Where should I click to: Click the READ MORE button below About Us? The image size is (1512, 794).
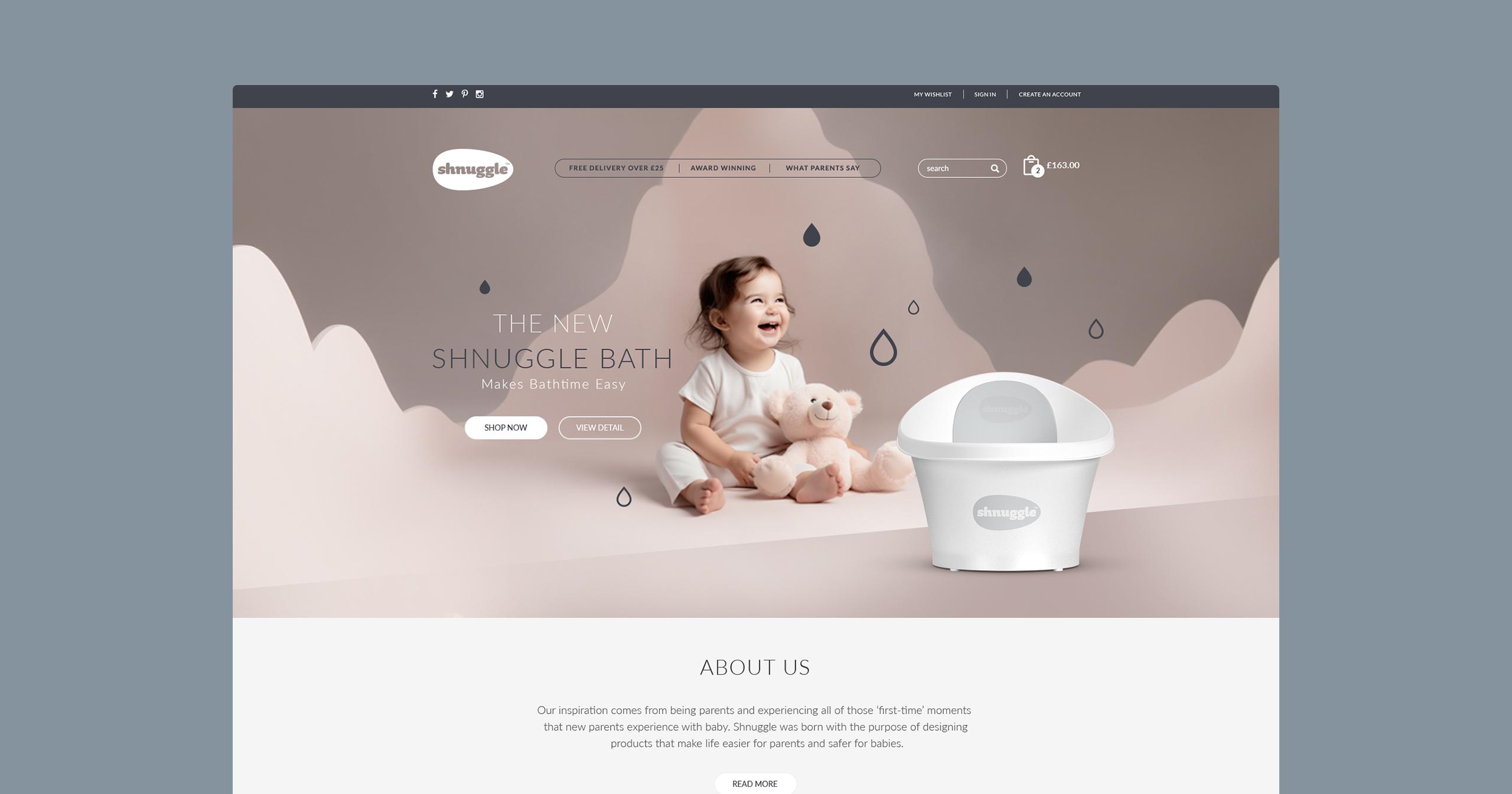[x=755, y=782]
